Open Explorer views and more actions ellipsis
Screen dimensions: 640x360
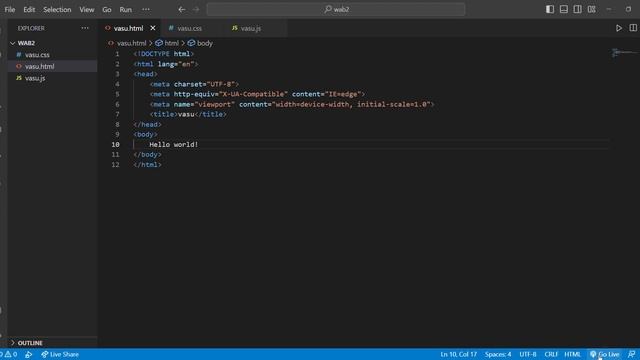pyautogui.click(x=85, y=28)
